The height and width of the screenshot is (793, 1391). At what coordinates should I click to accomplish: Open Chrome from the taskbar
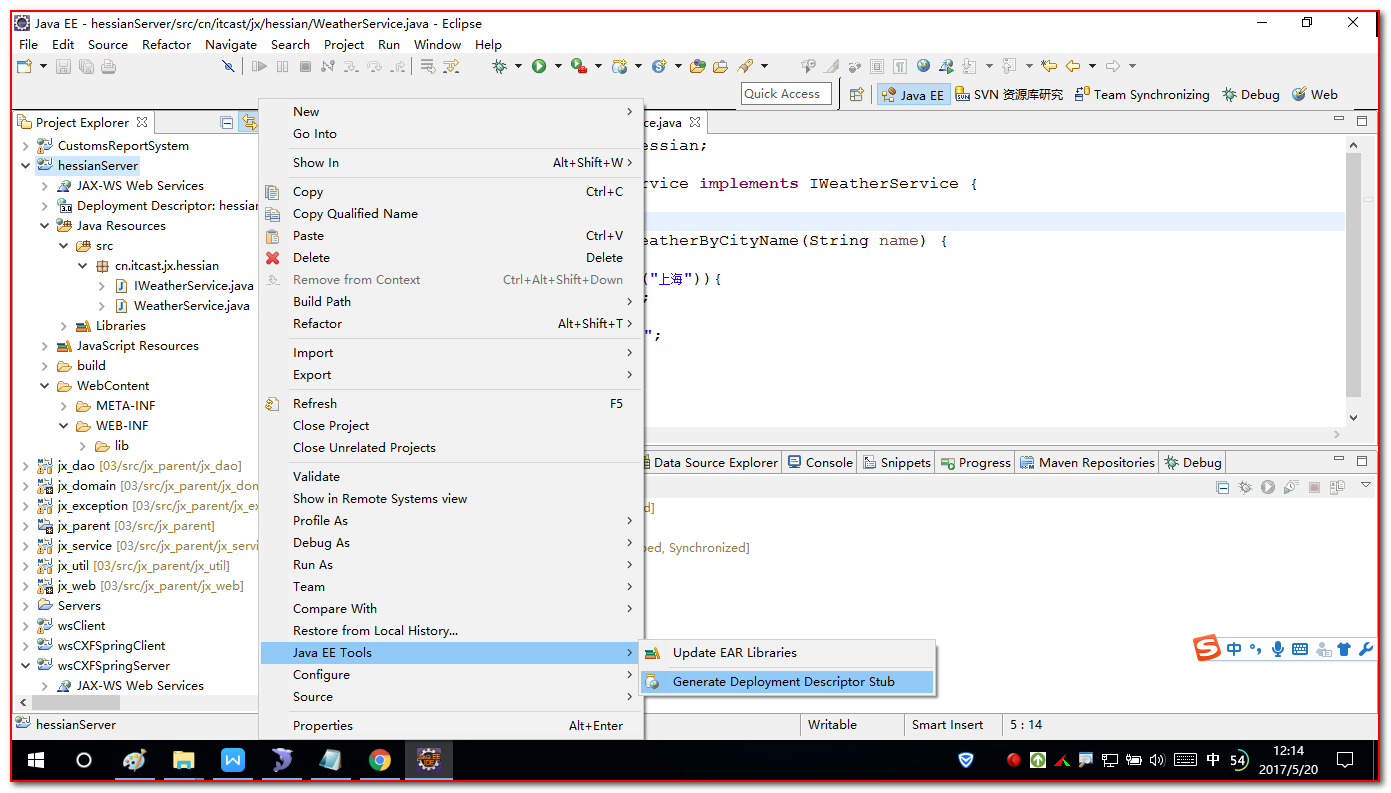pos(379,760)
